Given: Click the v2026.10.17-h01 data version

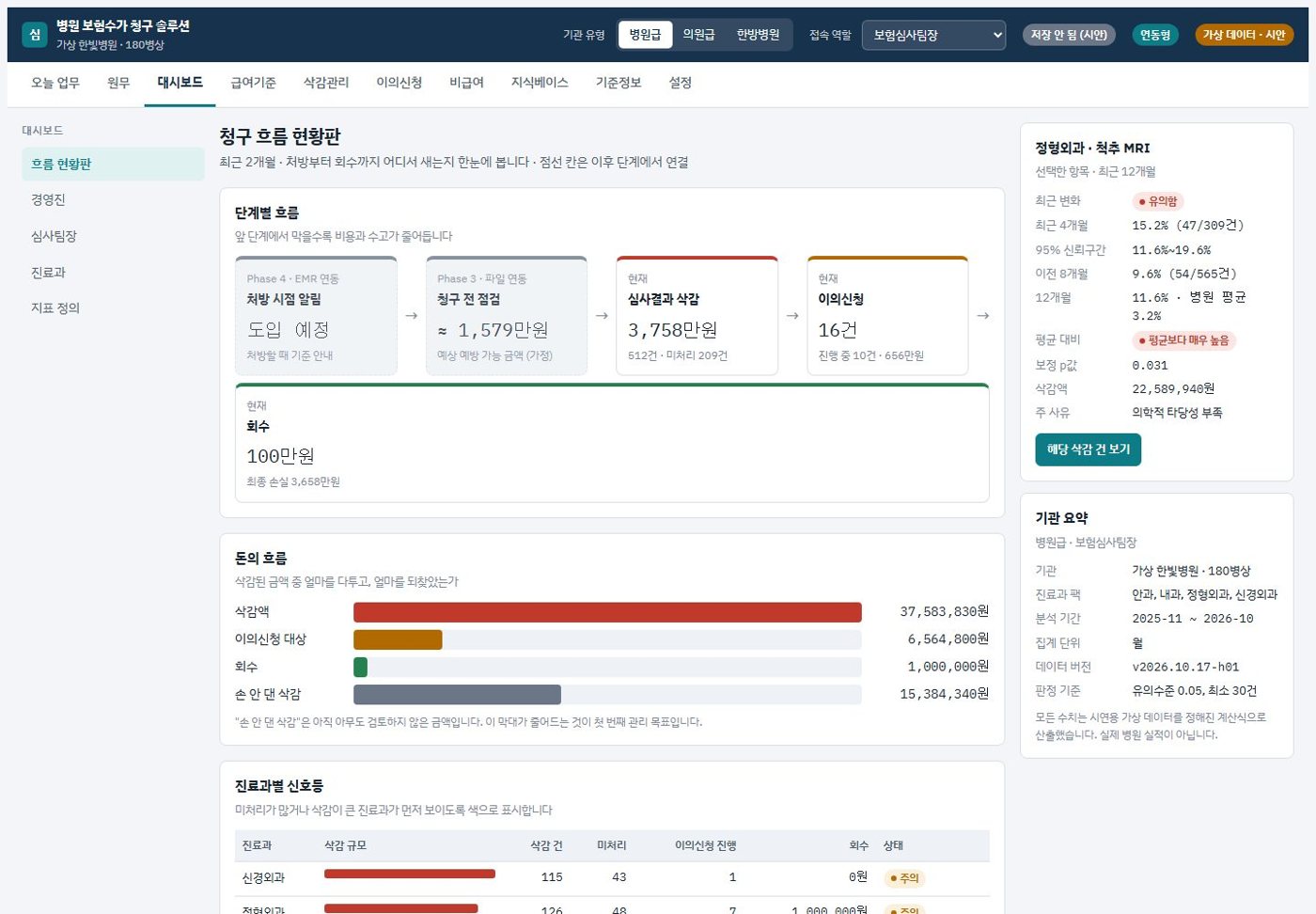Looking at the screenshot, I should 1185,668.
